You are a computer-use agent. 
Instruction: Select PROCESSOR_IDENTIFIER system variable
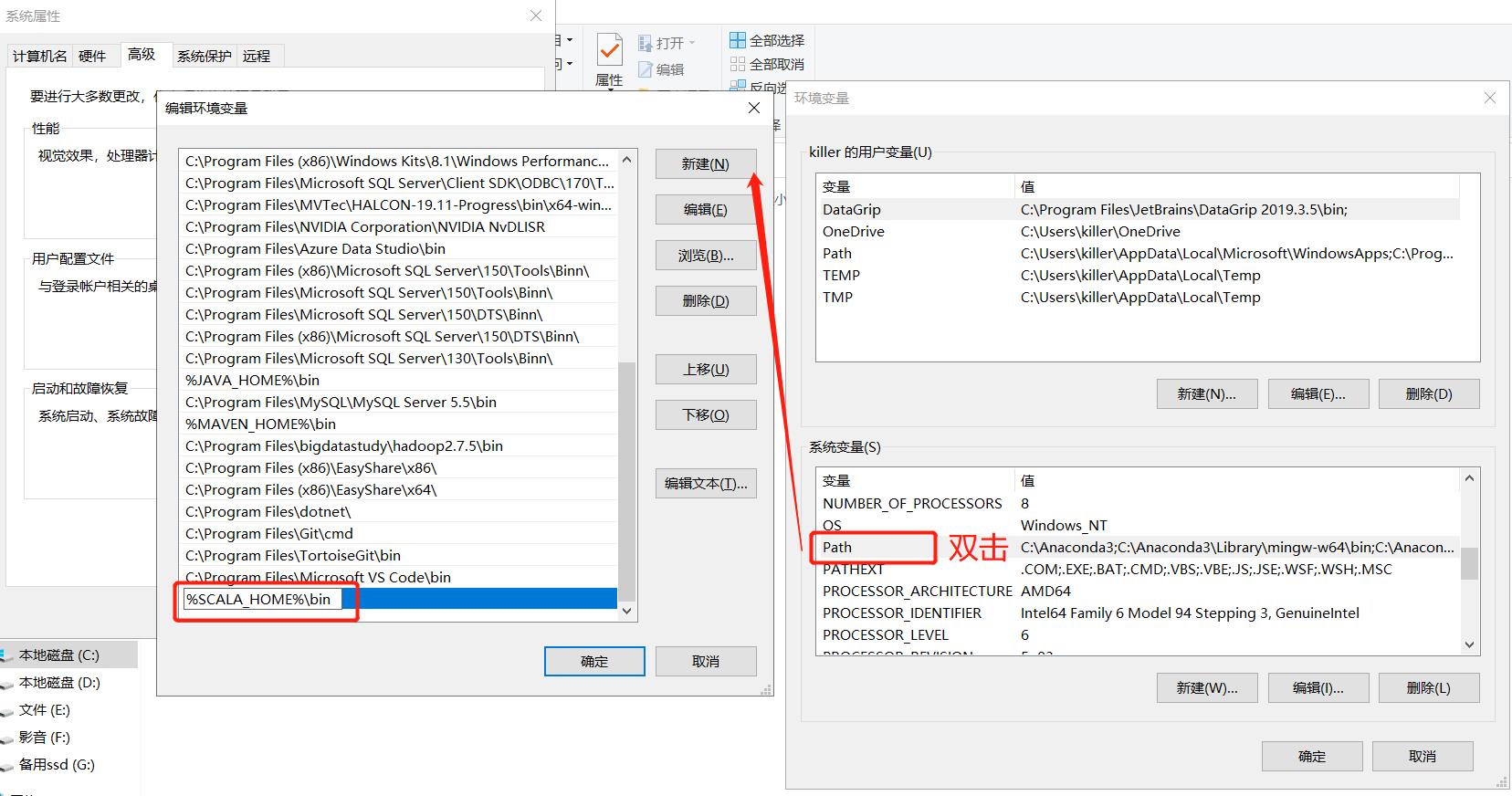[1139, 613]
